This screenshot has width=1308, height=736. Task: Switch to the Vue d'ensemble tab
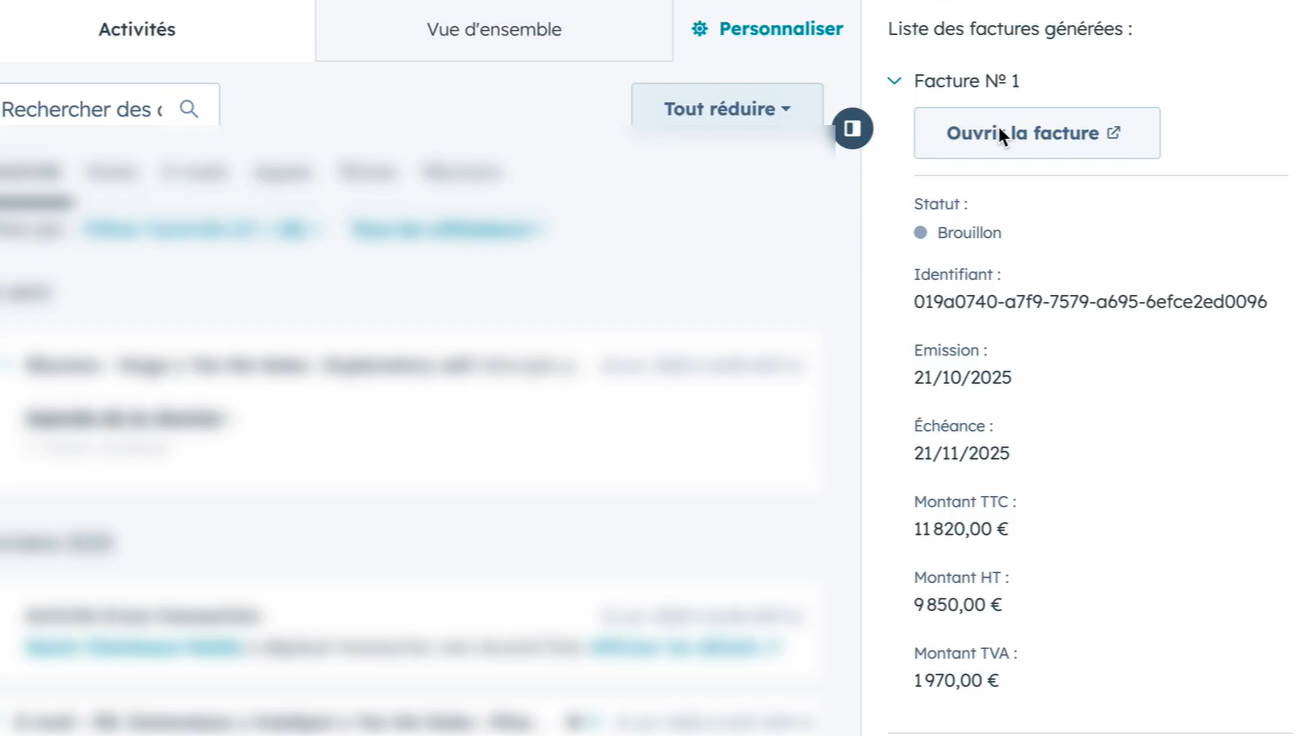pyautogui.click(x=493, y=29)
